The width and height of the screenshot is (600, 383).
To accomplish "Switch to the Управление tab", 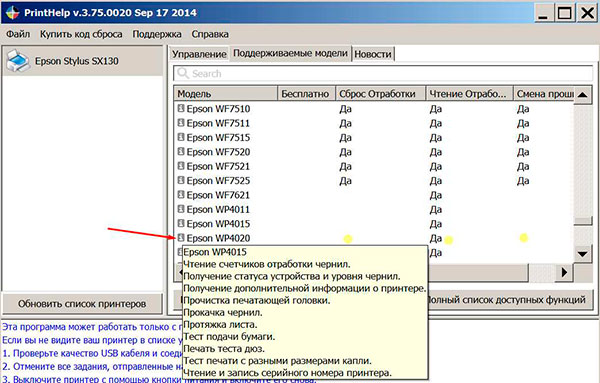I will pyautogui.click(x=199, y=54).
